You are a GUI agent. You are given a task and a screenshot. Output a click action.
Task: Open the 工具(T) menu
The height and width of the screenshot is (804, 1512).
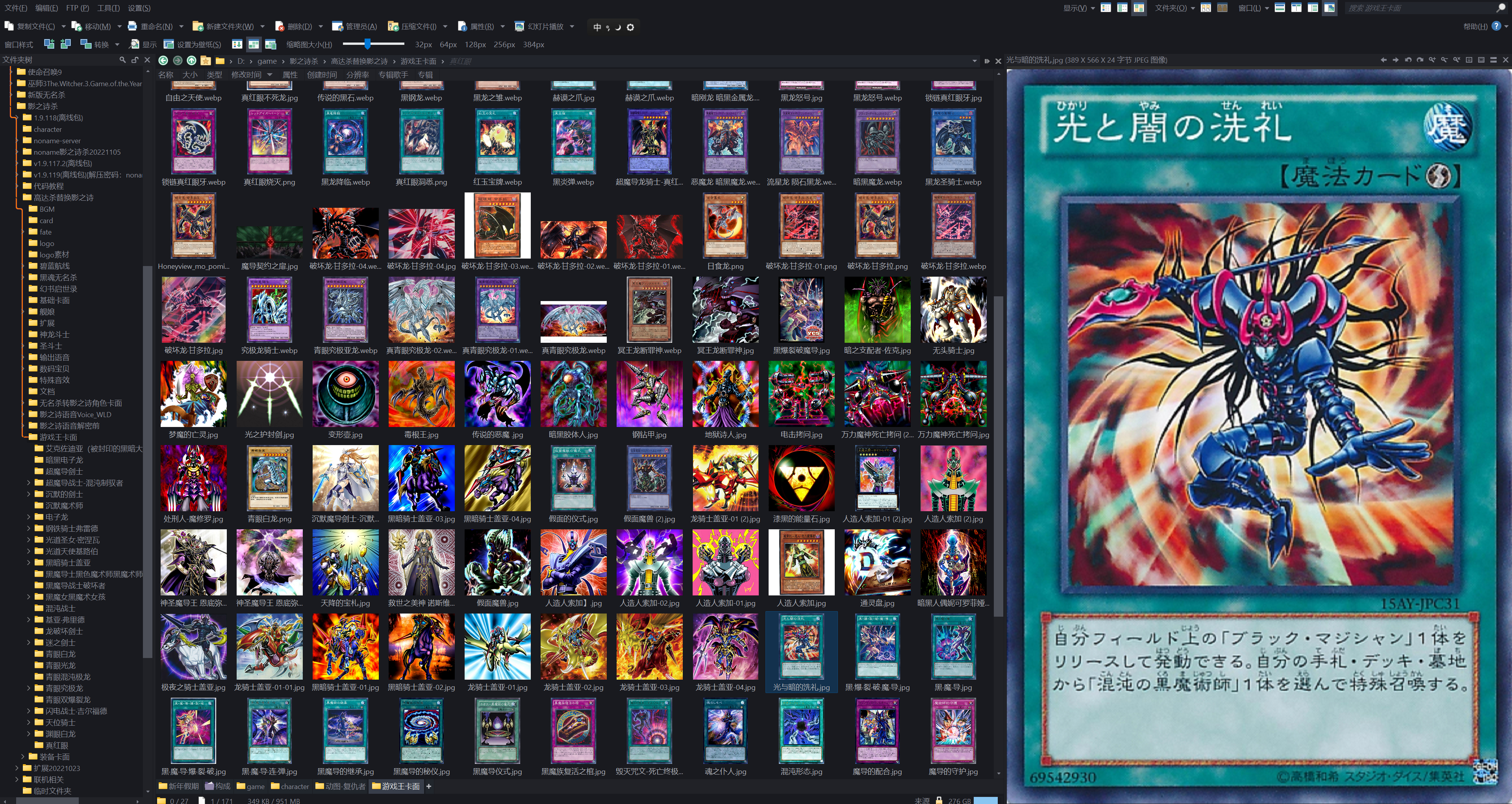tap(108, 7)
